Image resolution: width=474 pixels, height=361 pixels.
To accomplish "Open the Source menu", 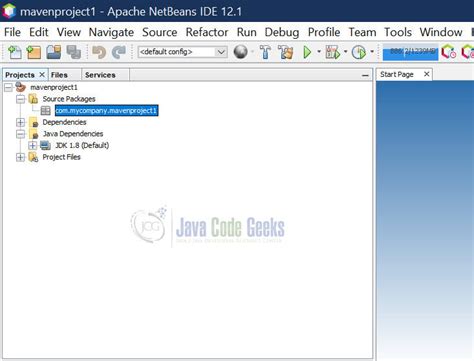I will coord(160,32).
